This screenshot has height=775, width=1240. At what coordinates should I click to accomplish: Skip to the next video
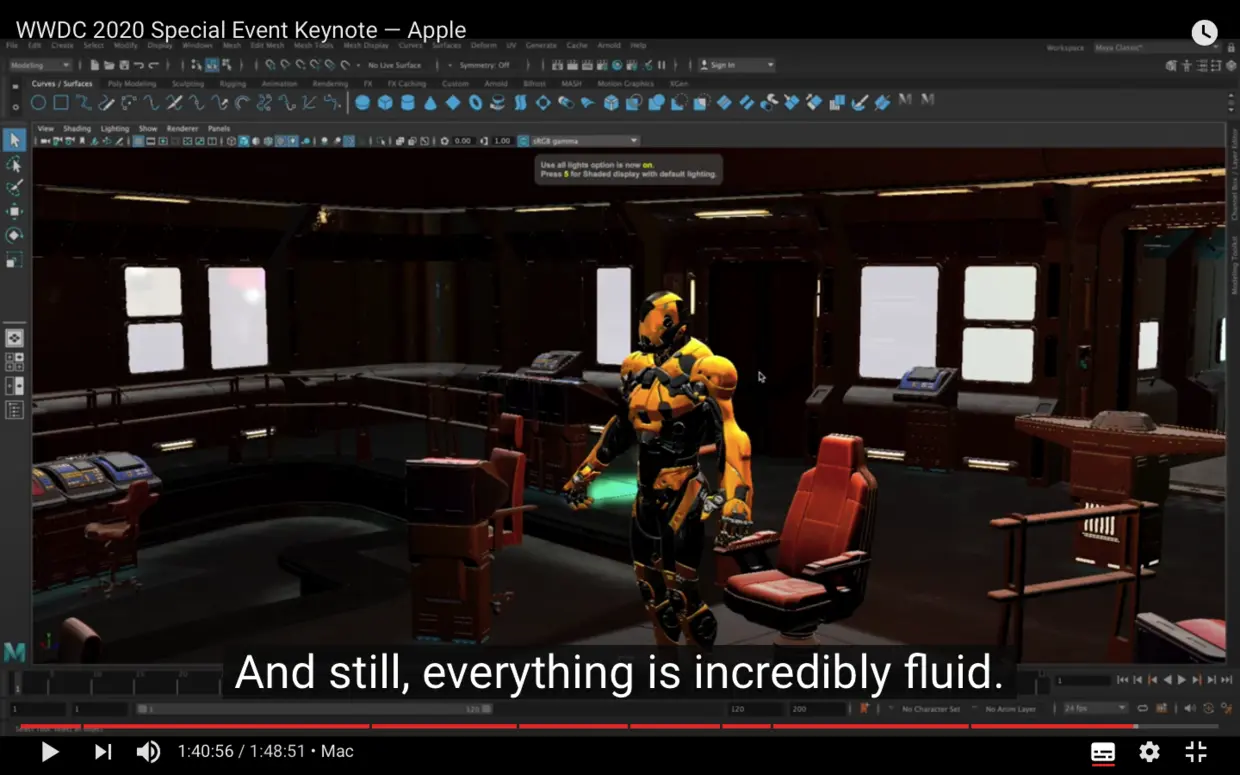[x=103, y=752]
